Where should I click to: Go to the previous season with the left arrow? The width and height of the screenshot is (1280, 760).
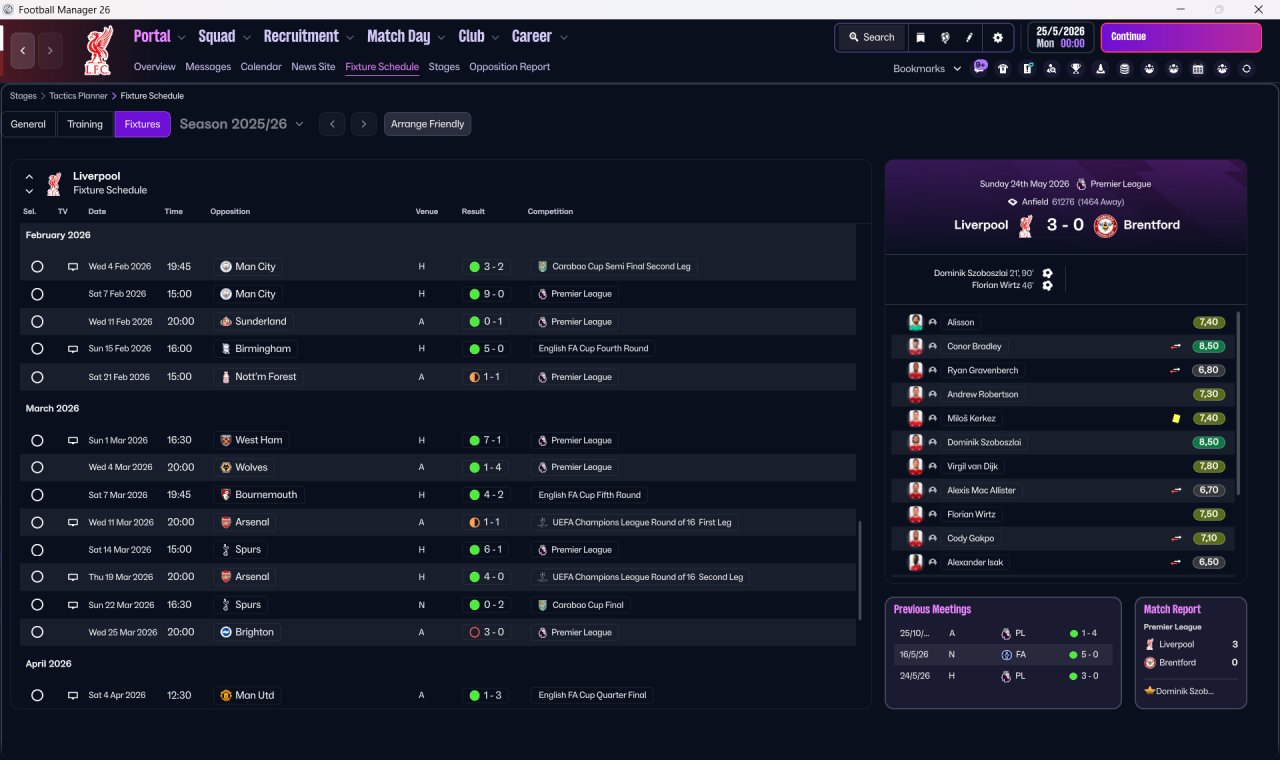[x=332, y=124]
